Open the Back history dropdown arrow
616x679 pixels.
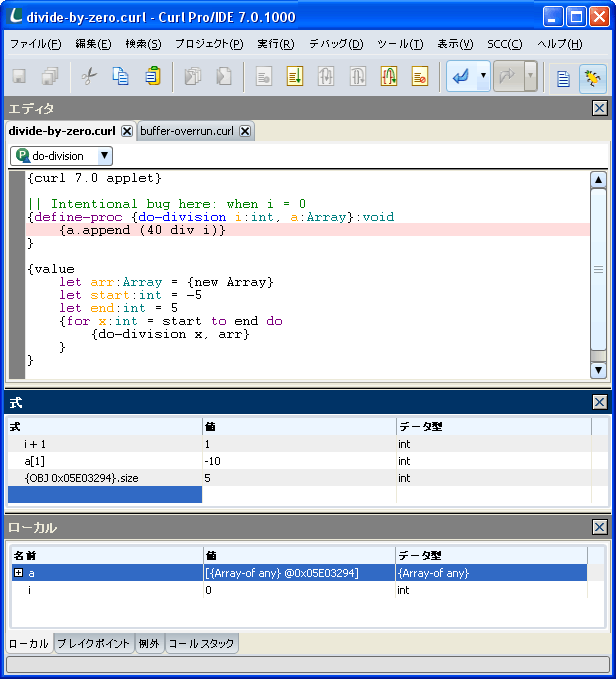pos(483,76)
